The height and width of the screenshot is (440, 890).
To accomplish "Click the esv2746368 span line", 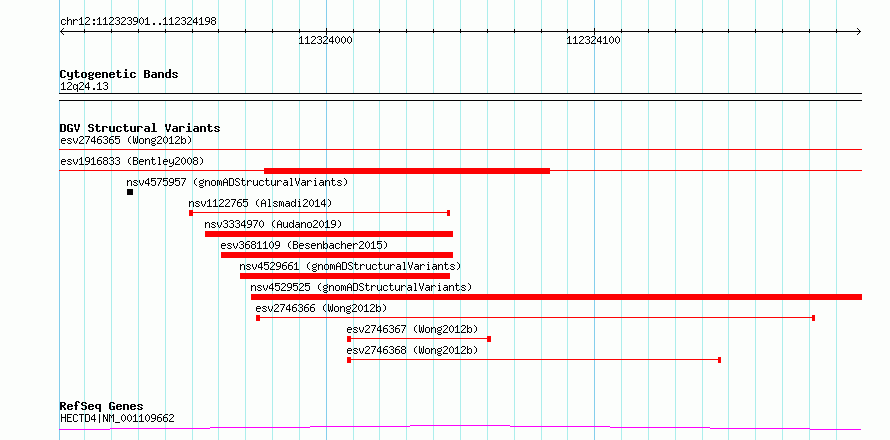I will coord(534,360).
